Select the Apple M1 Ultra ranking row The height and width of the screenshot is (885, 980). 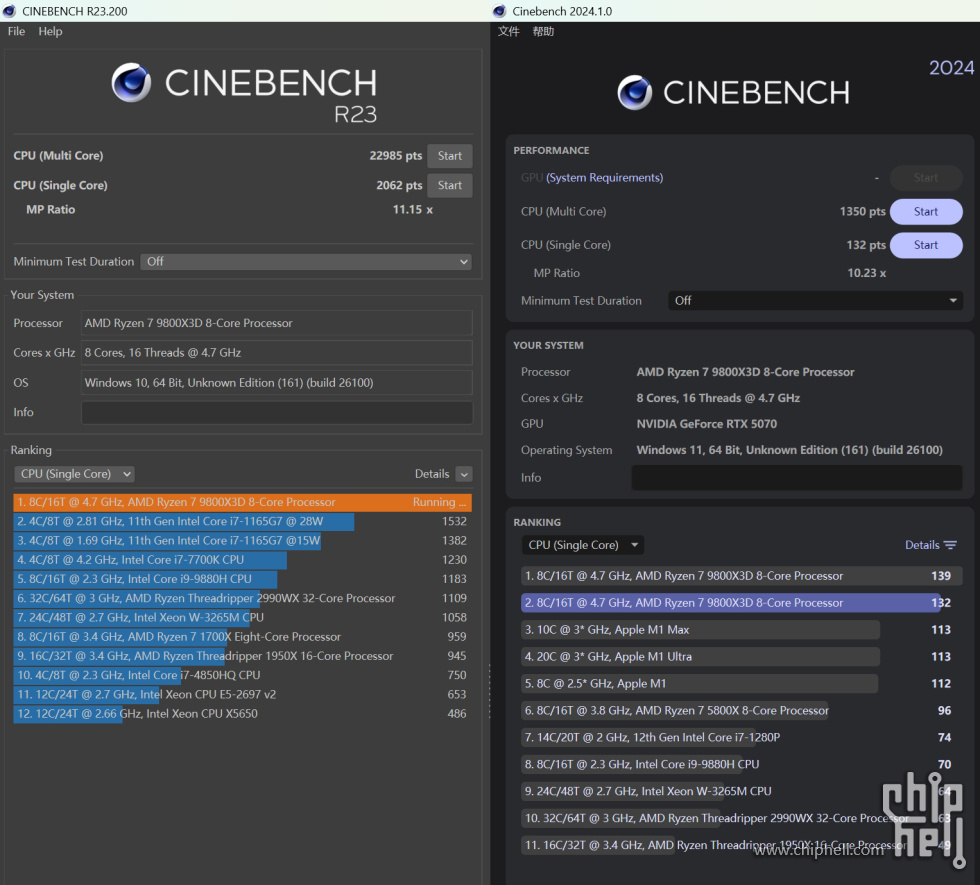(741, 657)
